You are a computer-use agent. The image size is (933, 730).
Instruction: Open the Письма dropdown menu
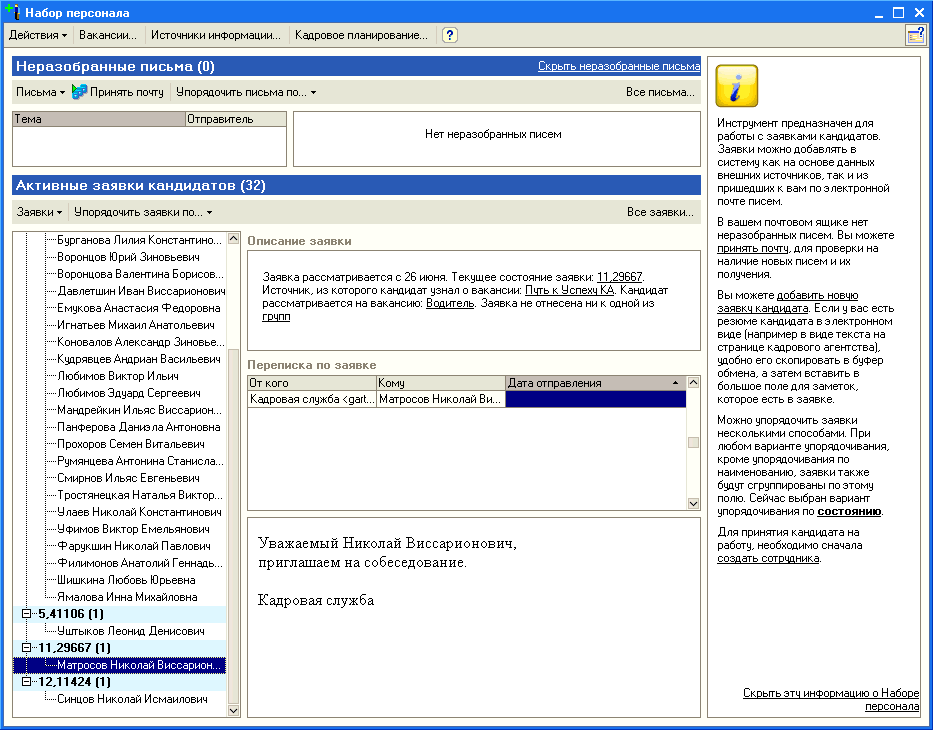point(40,92)
